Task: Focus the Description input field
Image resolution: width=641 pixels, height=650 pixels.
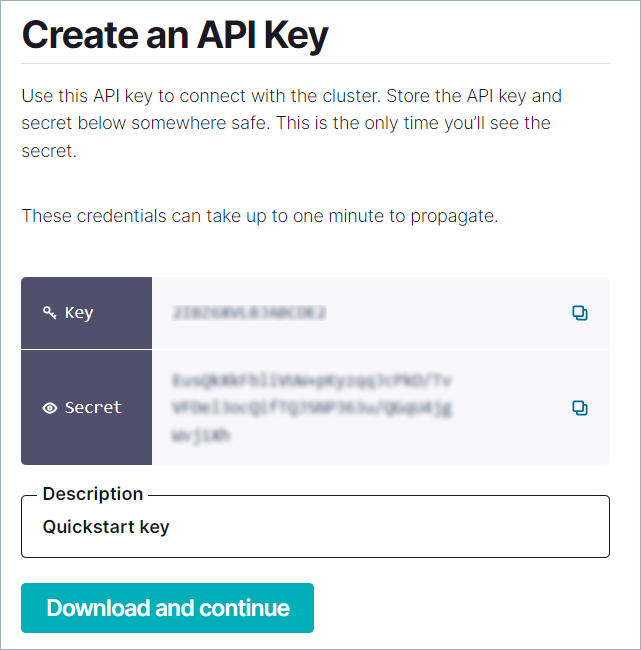Action: click(x=315, y=528)
